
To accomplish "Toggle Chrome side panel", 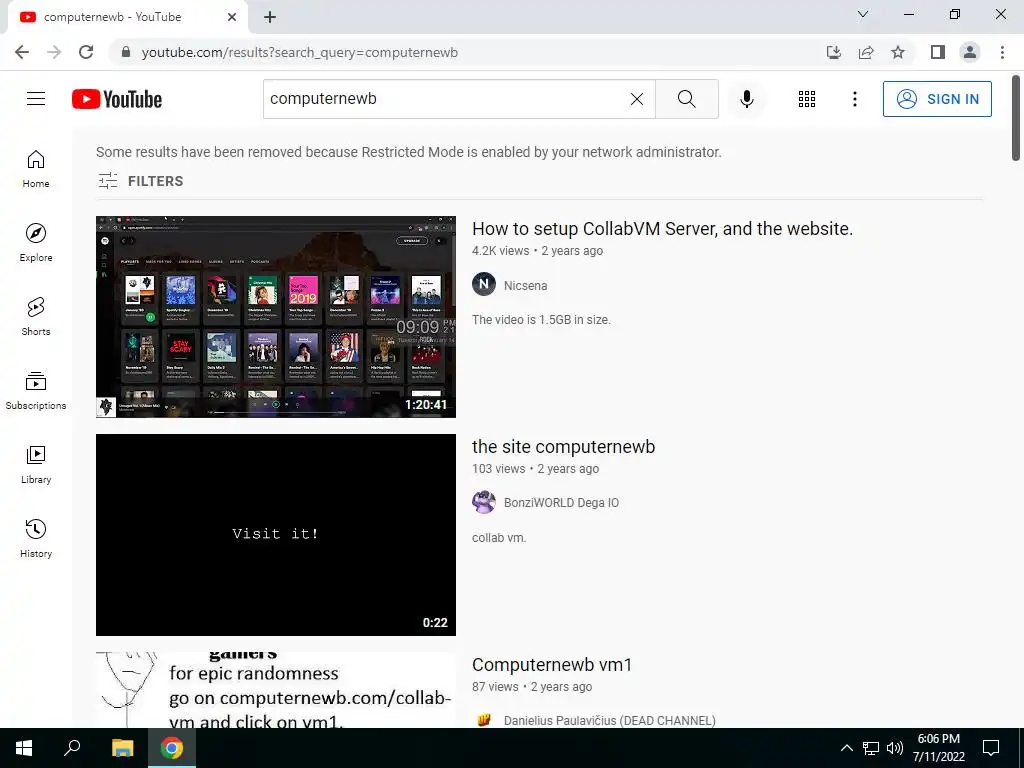I will click(938, 52).
